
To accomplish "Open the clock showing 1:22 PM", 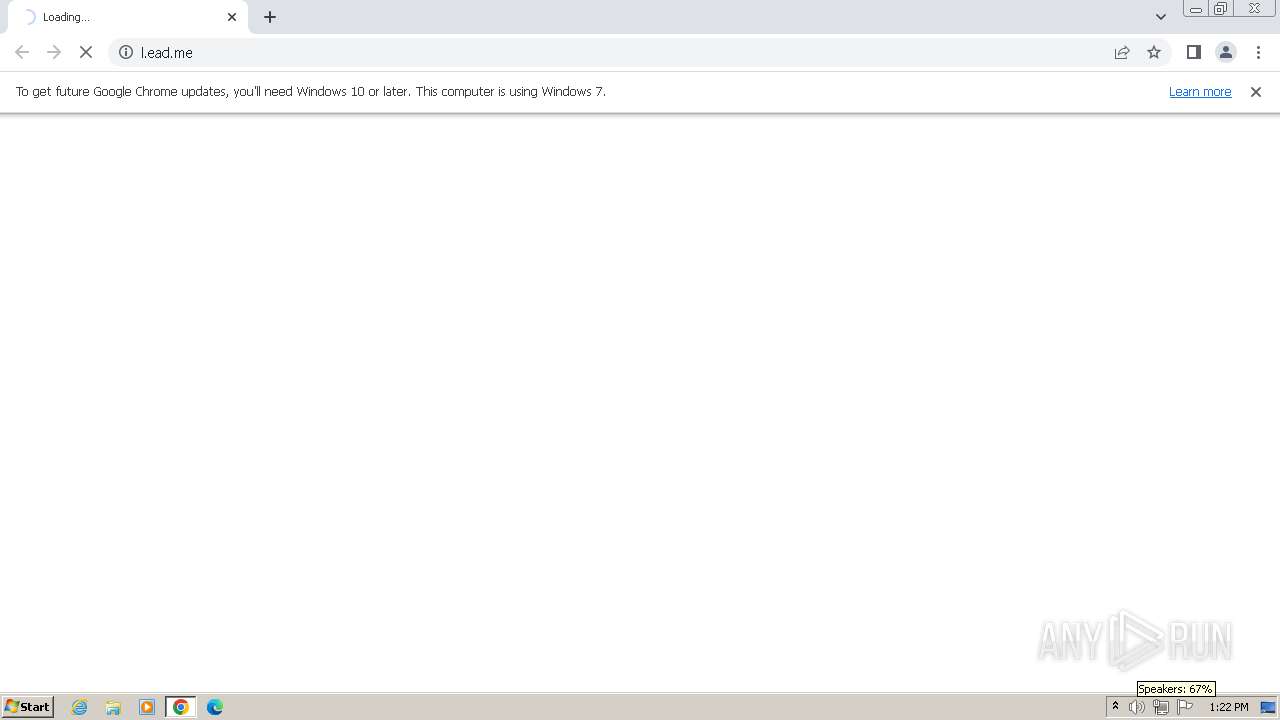I will [x=1228, y=707].
